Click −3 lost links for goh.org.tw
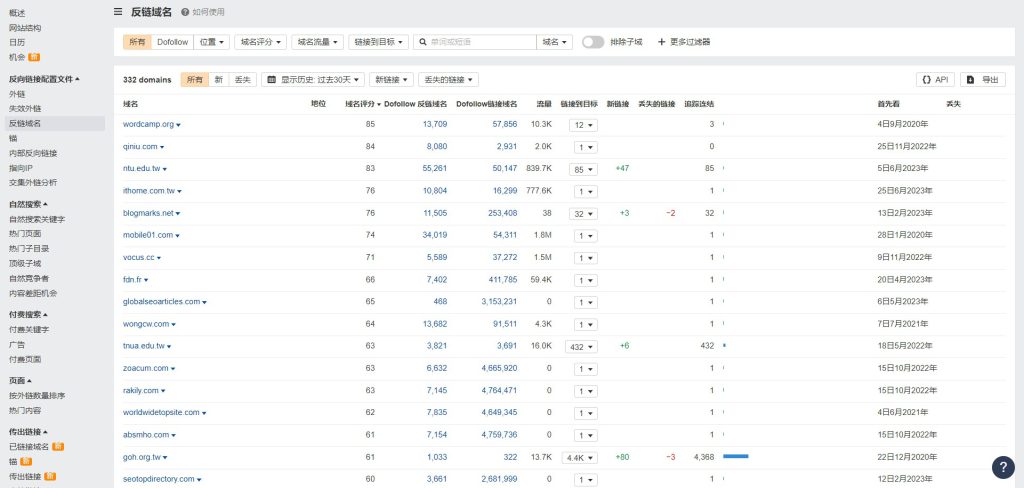This screenshot has height=488, width=1024. pyautogui.click(x=670, y=457)
